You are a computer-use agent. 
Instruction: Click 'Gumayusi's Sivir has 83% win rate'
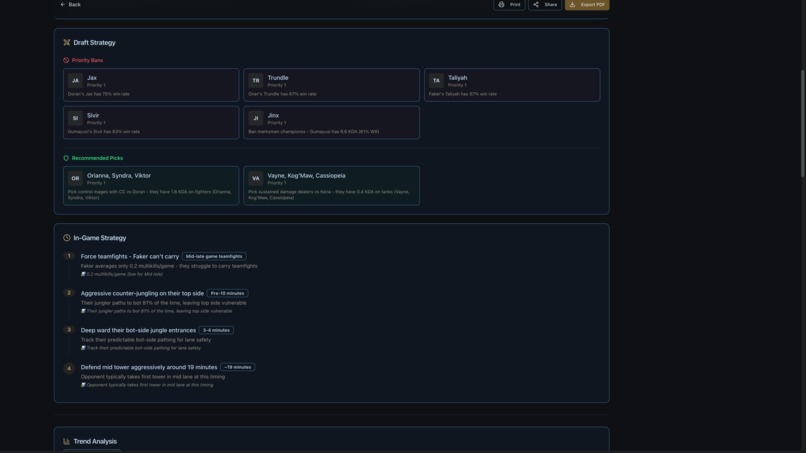pyautogui.click(x=104, y=132)
